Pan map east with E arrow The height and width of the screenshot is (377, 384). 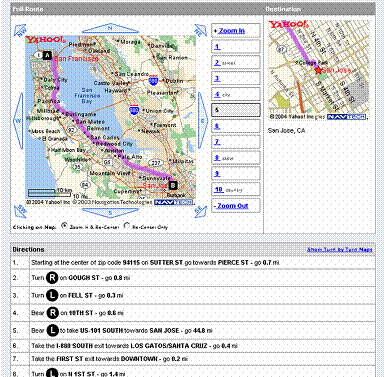pyautogui.click(x=203, y=120)
